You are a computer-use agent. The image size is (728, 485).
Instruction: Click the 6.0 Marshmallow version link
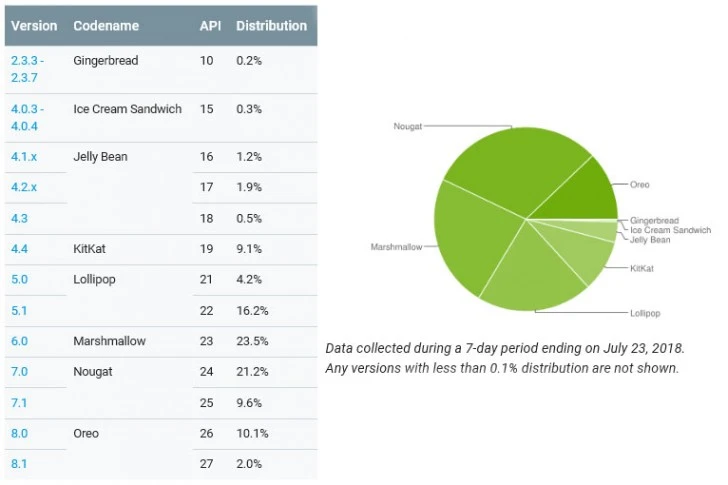(x=19, y=341)
